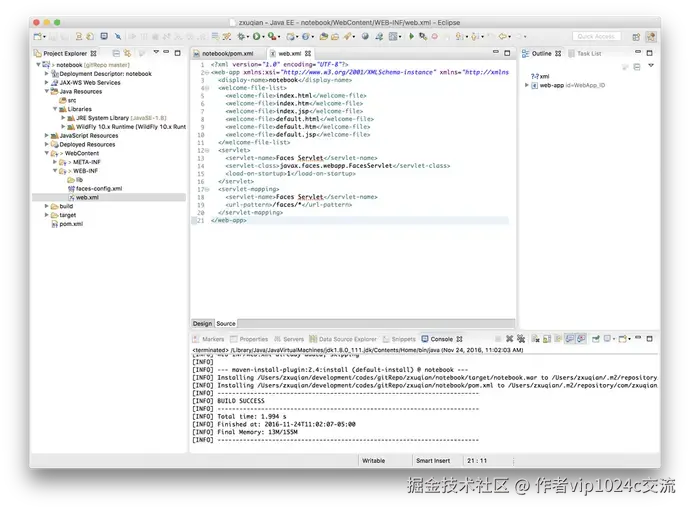The width and height of the screenshot is (690, 510).
Task: Click Writable status bar entry
Action: (x=374, y=461)
